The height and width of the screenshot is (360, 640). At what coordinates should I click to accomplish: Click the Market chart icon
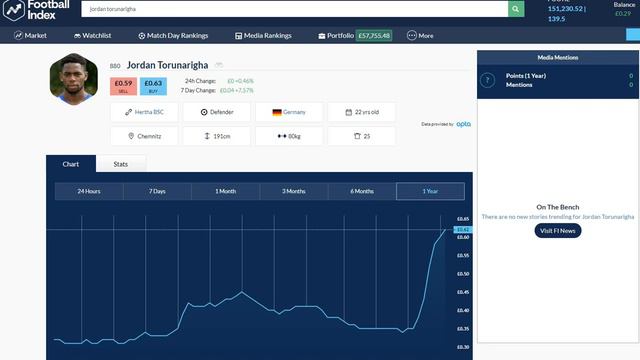point(18,36)
